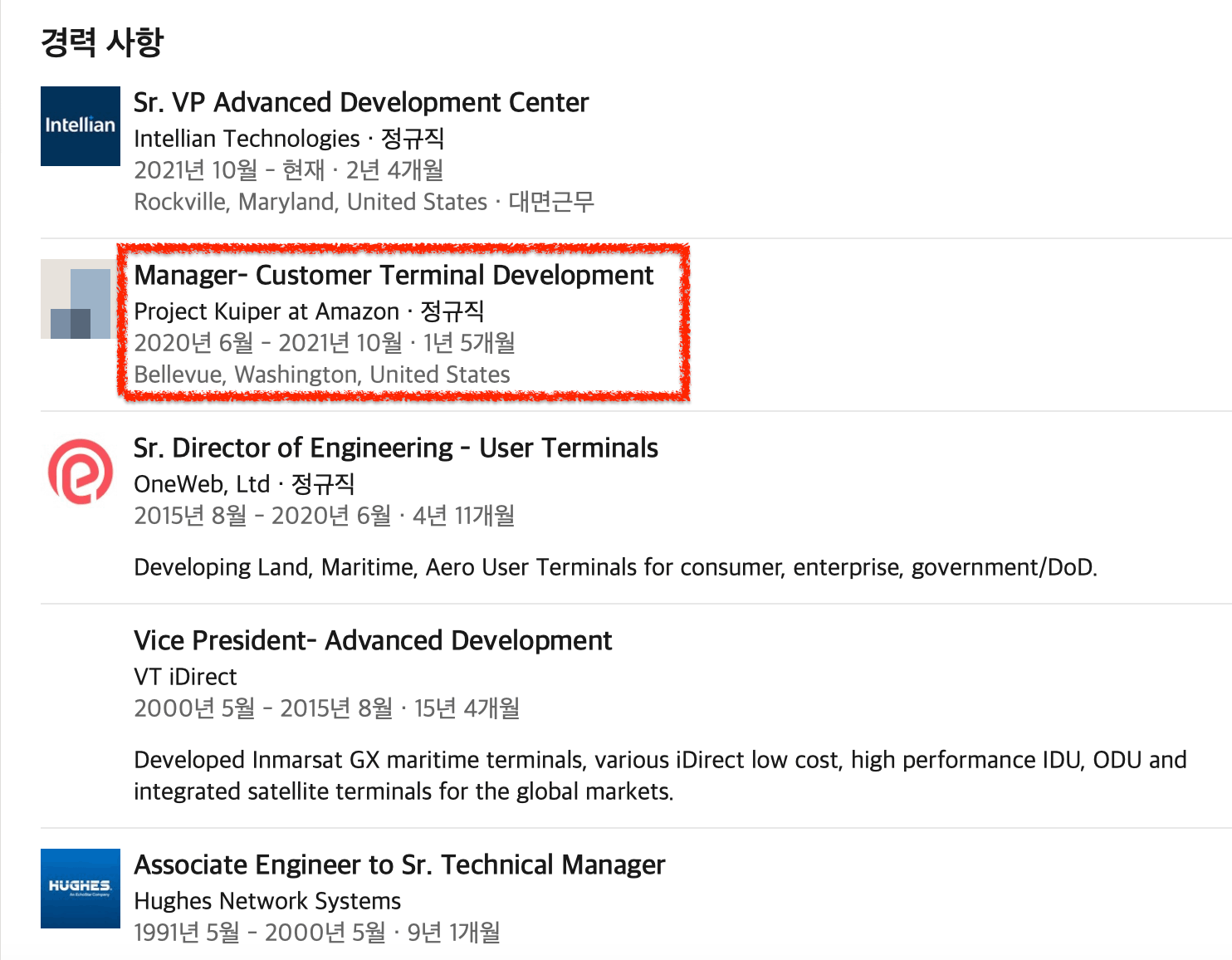The width and height of the screenshot is (1232, 960).
Task: Click the 경력 사항 section heading
Action: 102,42
